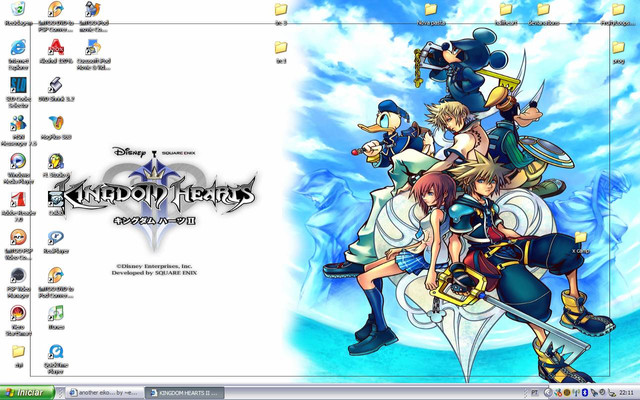The image size is (640, 400).
Task: Launch Nero StartSmart shortcut
Action: (x=18, y=314)
